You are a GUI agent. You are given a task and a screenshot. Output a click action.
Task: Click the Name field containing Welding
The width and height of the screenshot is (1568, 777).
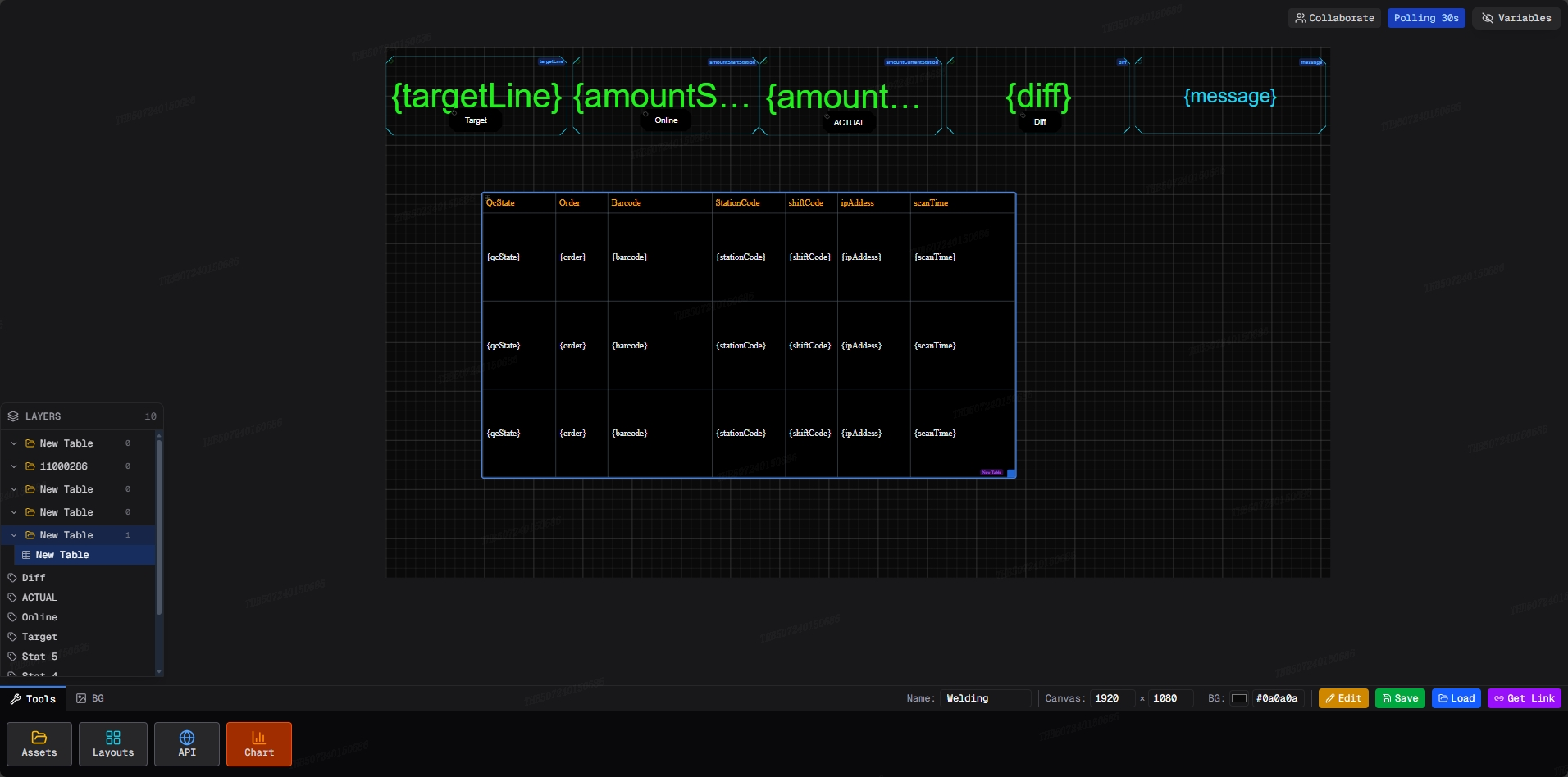985,698
